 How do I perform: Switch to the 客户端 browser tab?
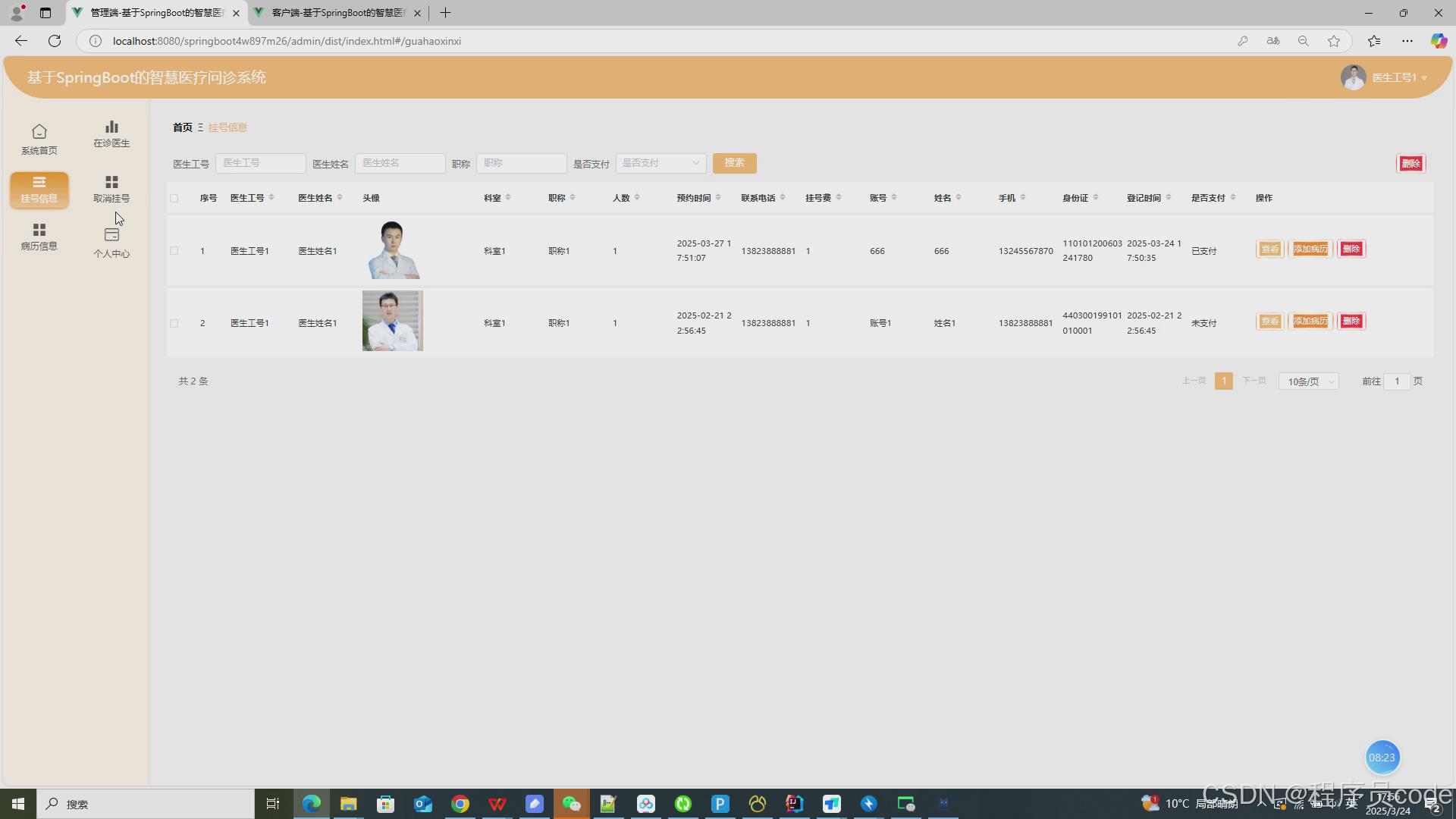(x=338, y=13)
